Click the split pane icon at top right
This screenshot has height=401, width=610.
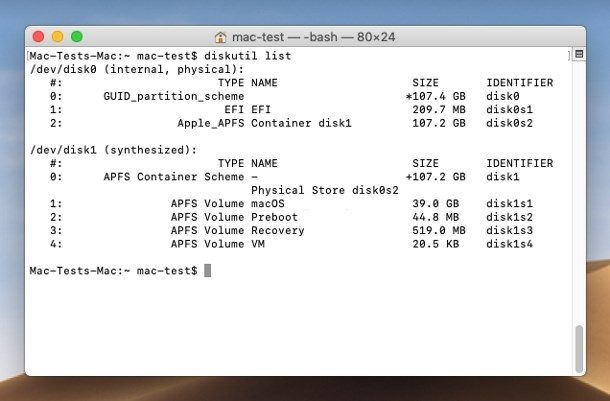pyautogui.click(x=579, y=54)
